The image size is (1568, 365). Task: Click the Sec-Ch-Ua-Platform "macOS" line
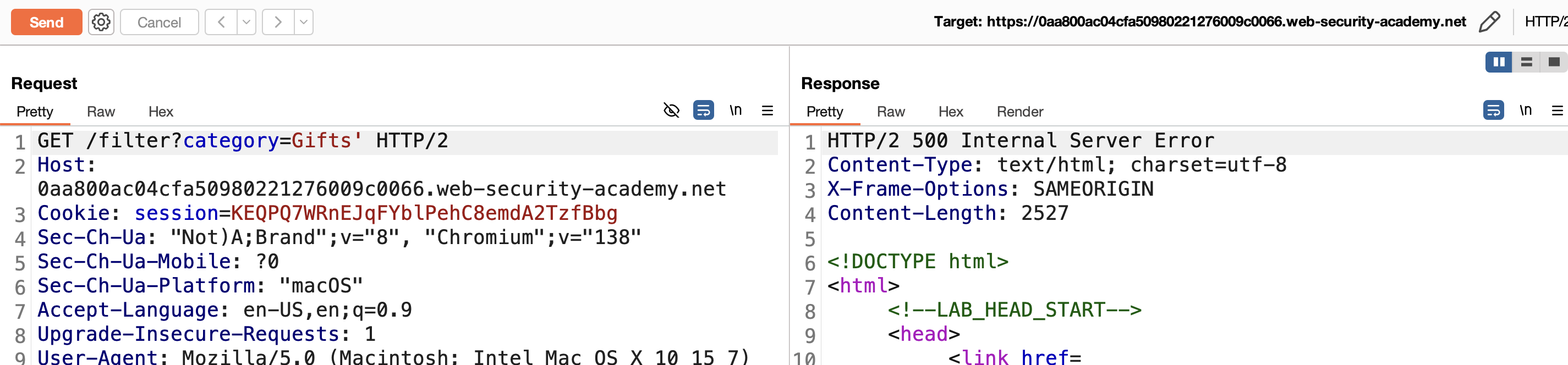coord(200,285)
